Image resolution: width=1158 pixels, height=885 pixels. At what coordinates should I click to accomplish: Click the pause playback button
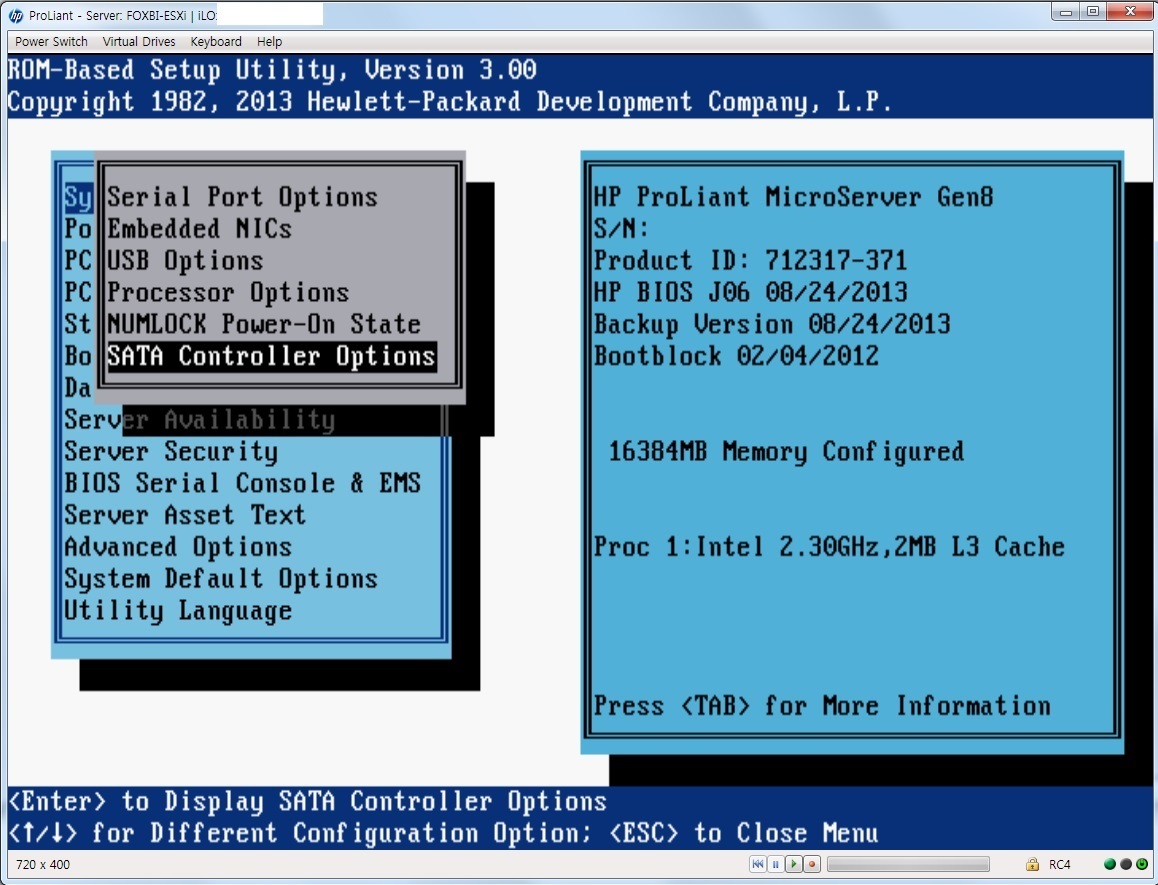775,864
